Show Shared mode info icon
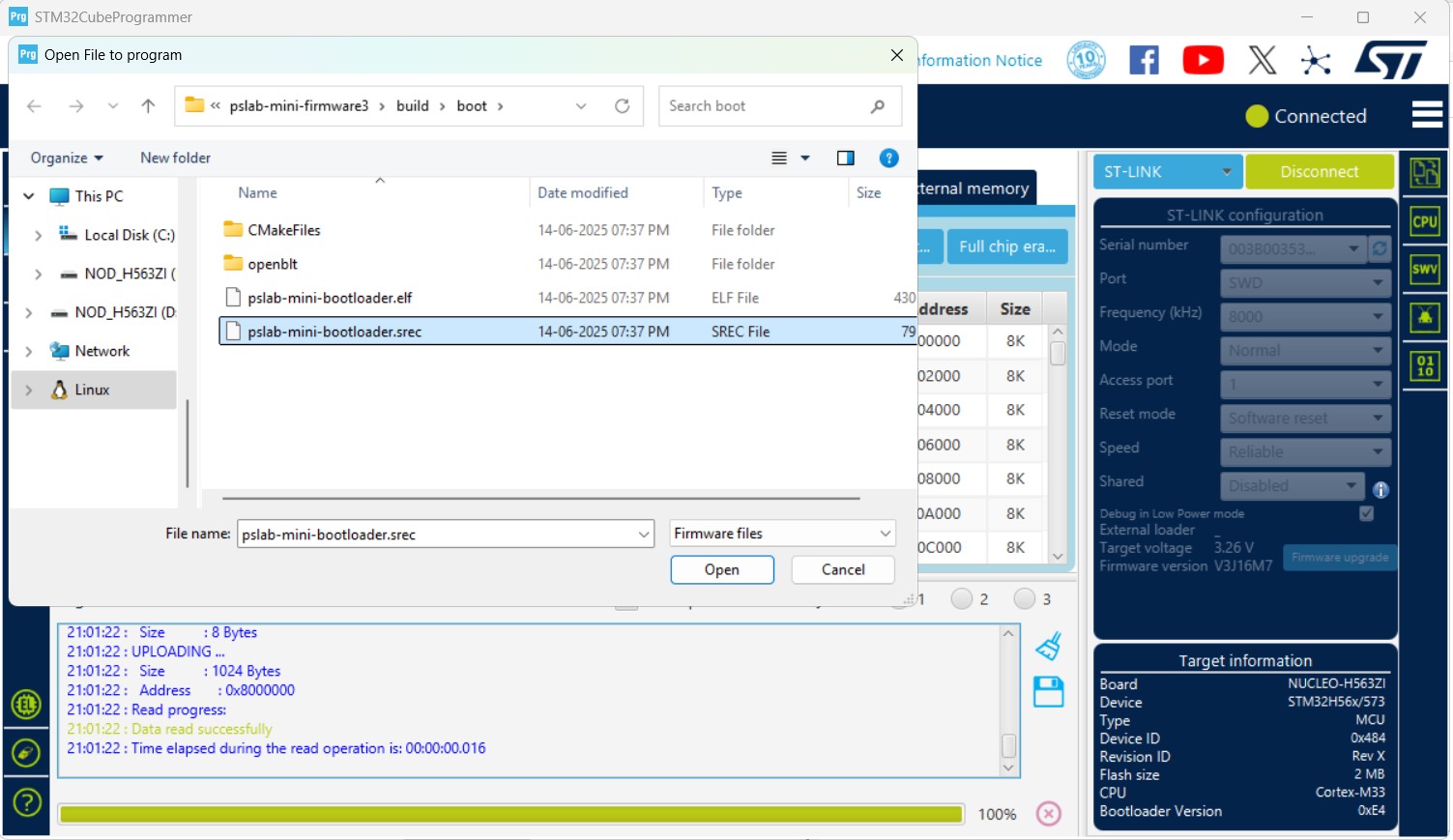The height and width of the screenshot is (840, 1453). [x=1380, y=490]
